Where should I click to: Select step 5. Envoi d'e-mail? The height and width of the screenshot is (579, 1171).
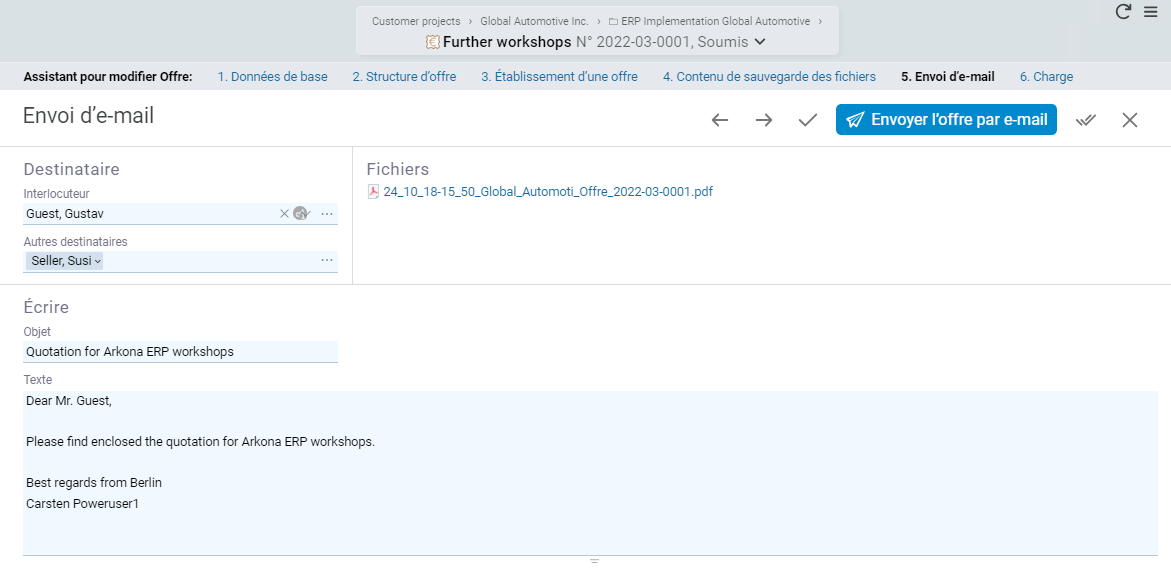pos(948,76)
